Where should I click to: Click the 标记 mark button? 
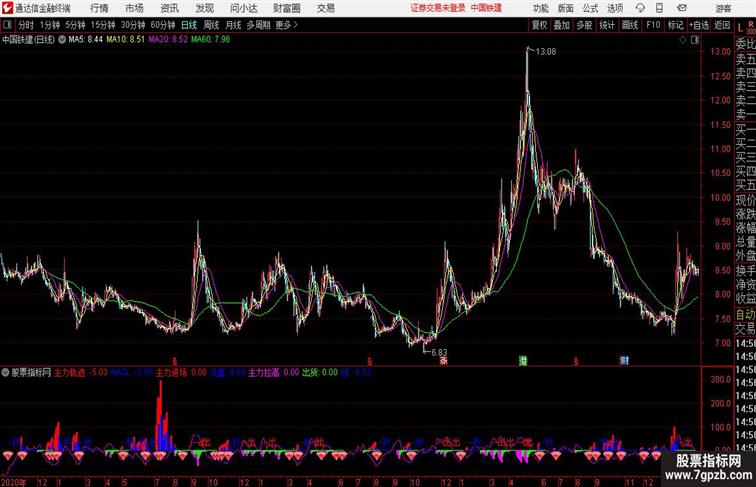[675, 25]
